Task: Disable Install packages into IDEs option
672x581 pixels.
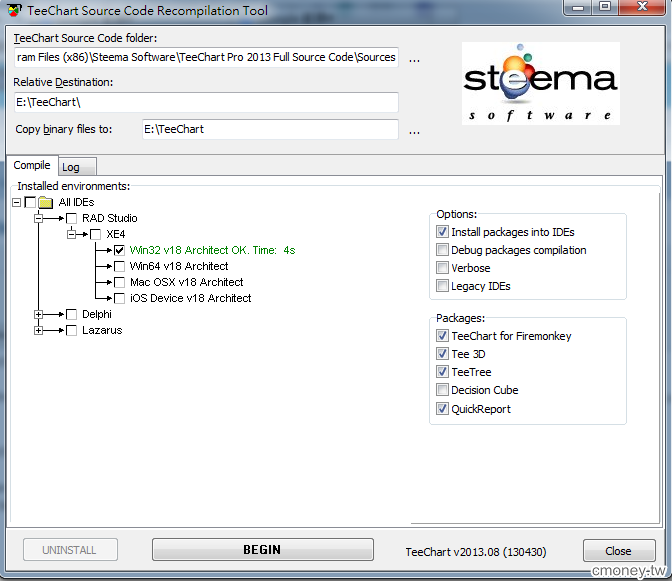Action: pos(442,232)
